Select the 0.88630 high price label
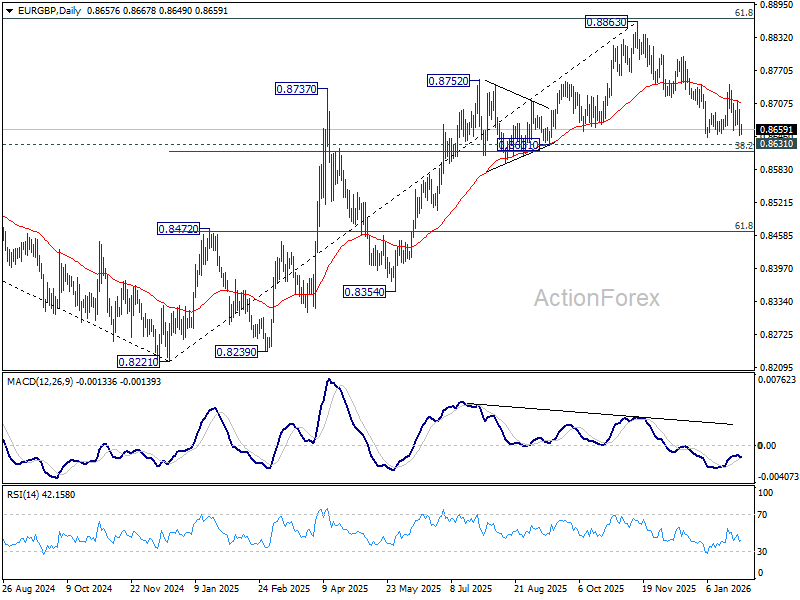Screen dimensions: 800x600 (606, 22)
